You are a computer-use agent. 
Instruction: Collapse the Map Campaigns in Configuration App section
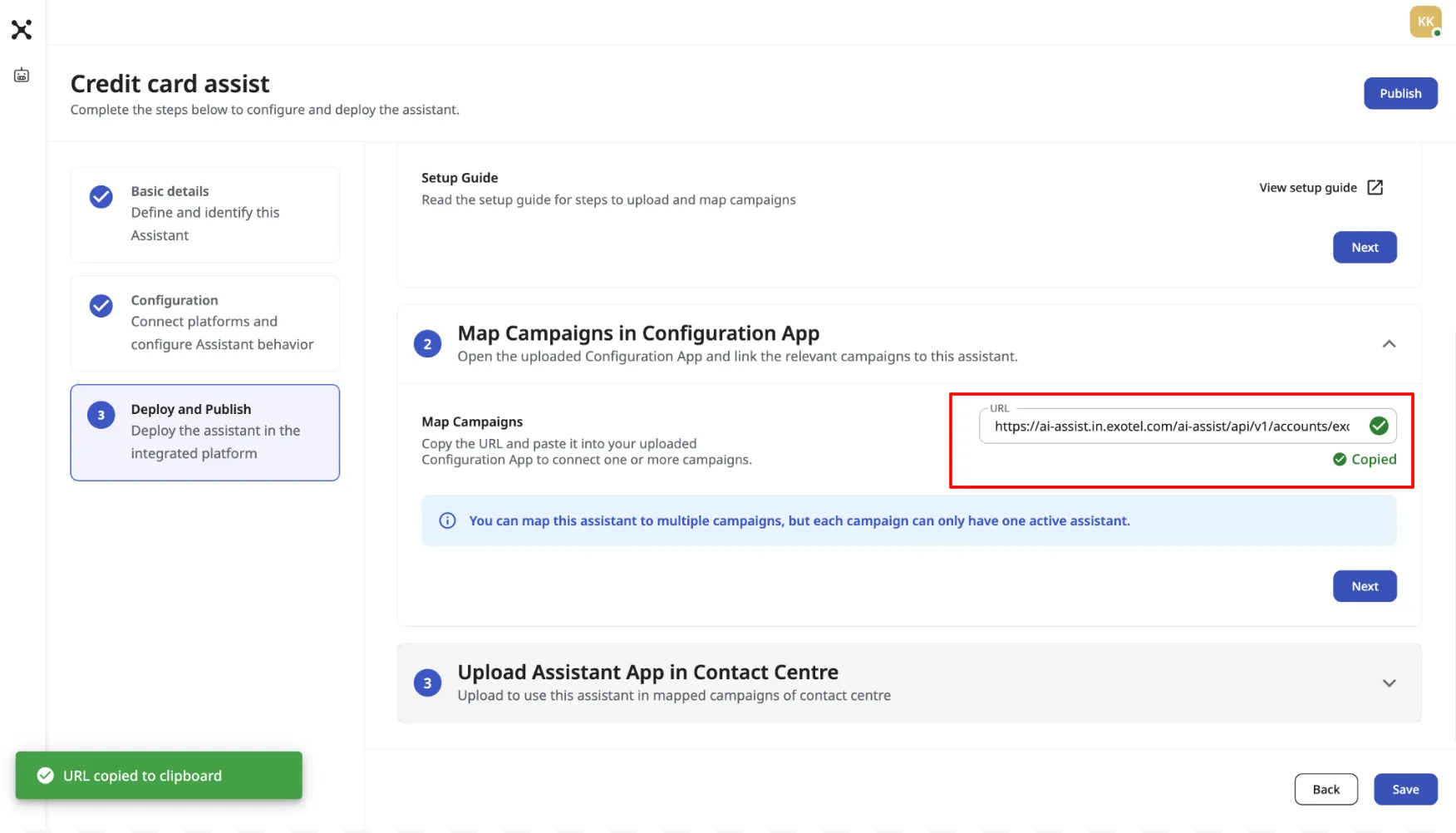tap(1389, 344)
